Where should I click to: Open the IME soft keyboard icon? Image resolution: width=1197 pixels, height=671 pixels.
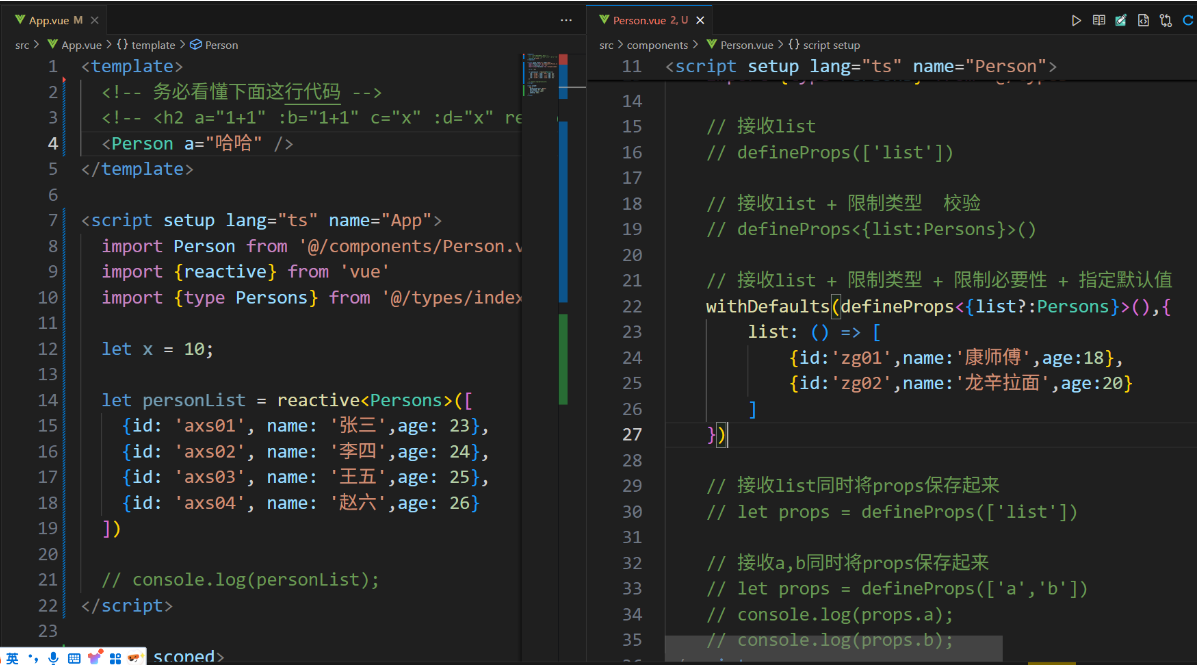(74, 658)
